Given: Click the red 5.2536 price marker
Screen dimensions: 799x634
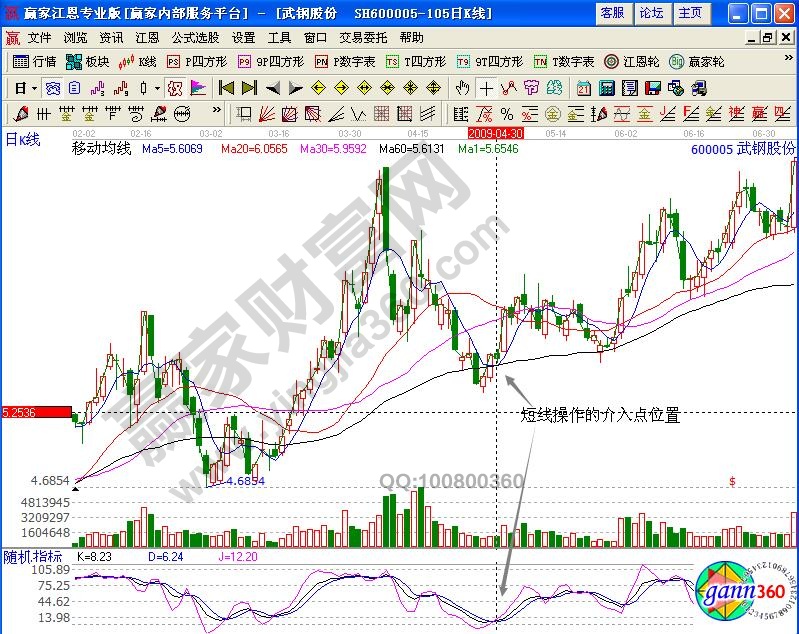Looking at the screenshot, I should (35, 412).
